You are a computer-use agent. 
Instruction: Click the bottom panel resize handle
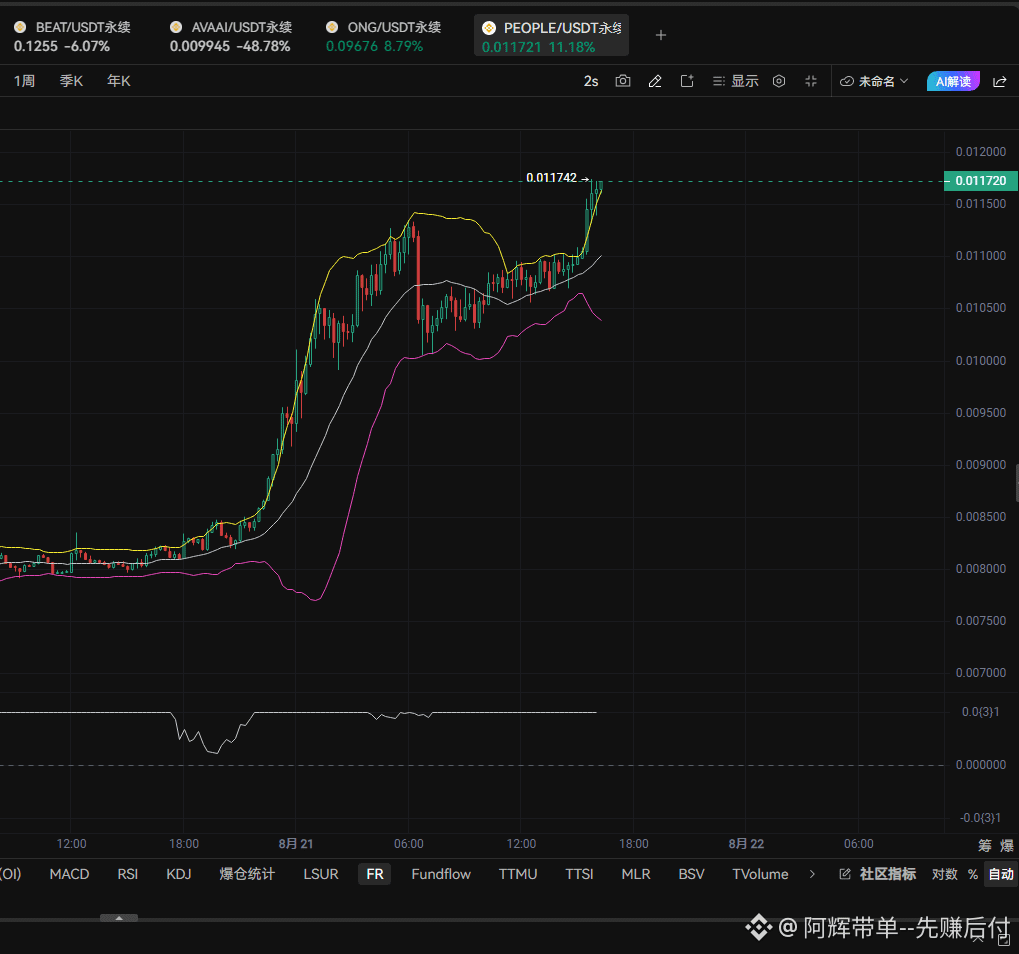[x=119, y=918]
